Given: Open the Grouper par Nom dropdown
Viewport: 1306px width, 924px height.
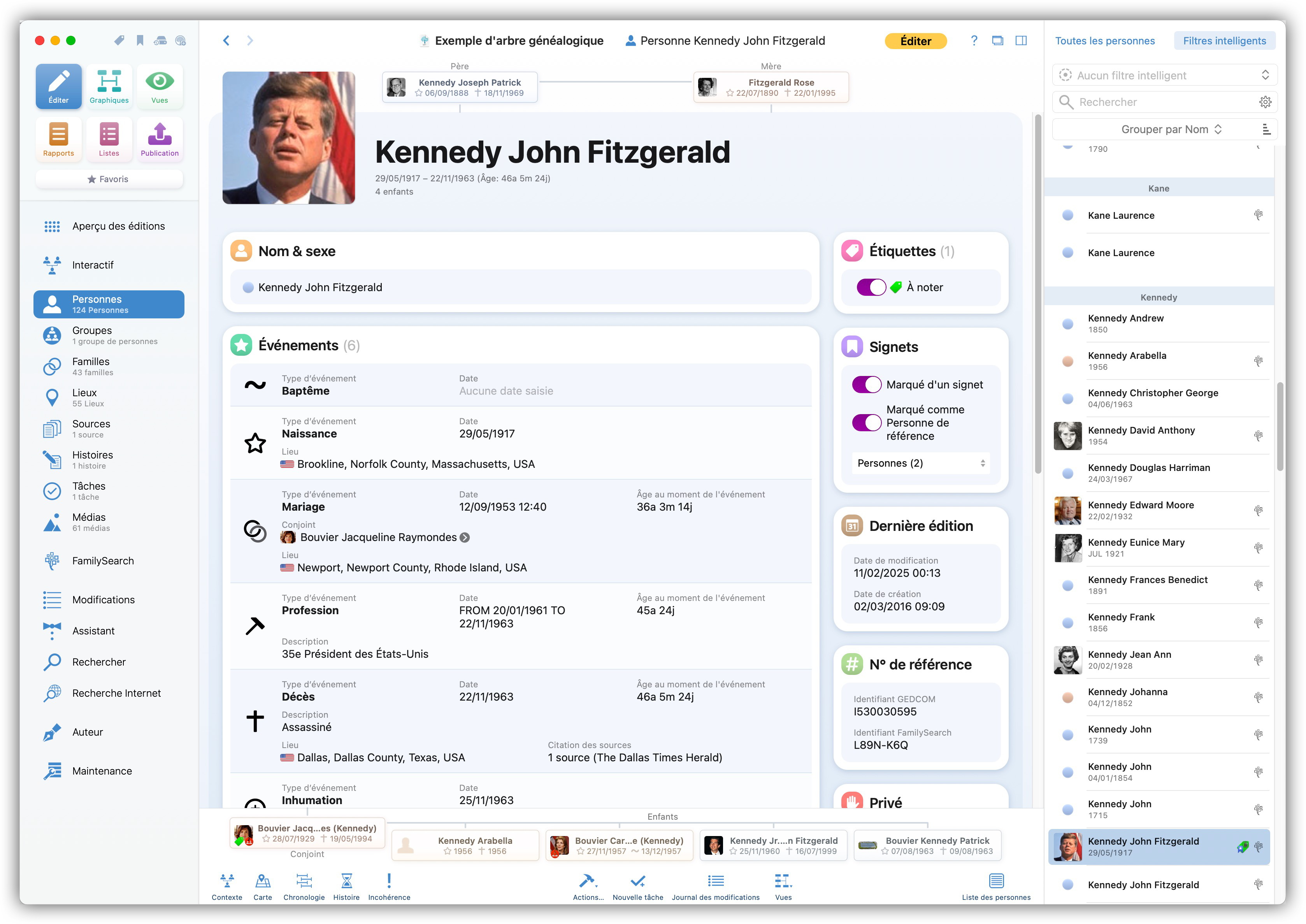Looking at the screenshot, I should coord(1171,129).
